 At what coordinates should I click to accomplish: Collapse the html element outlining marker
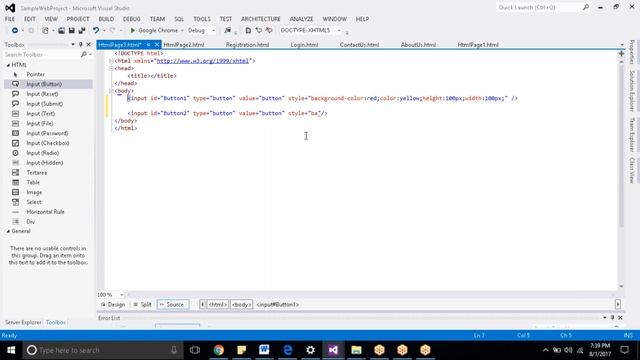pos(111,61)
